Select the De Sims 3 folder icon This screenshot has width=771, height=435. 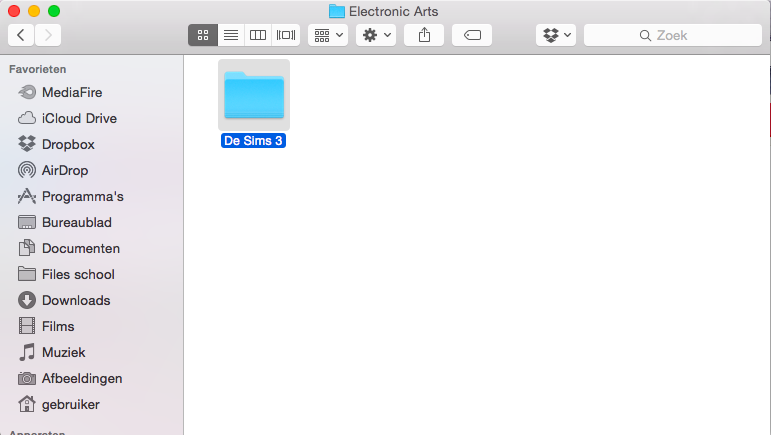click(x=254, y=95)
